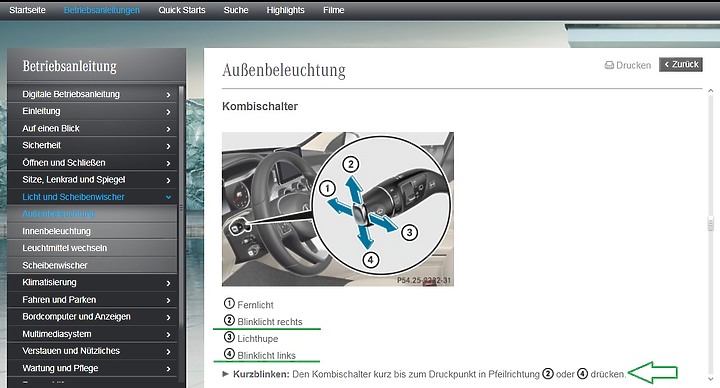Click the Kombischalter illustration image
The width and height of the screenshot is (720, 388).
tap(338, 209)
